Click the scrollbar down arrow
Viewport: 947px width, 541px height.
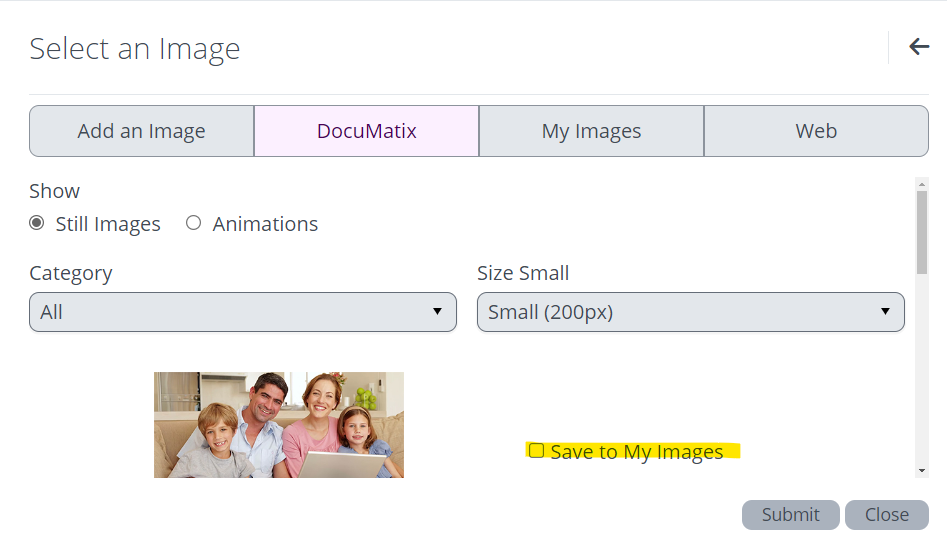pos(921,470)
